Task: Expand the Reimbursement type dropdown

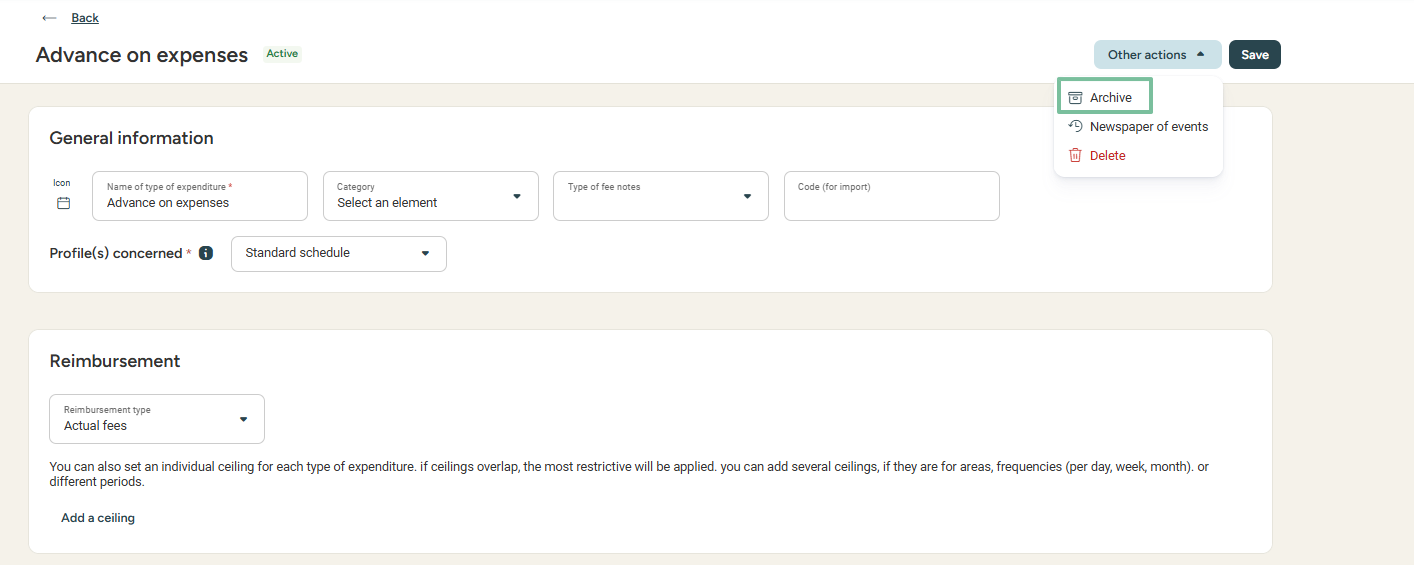Action: [157, 419]
